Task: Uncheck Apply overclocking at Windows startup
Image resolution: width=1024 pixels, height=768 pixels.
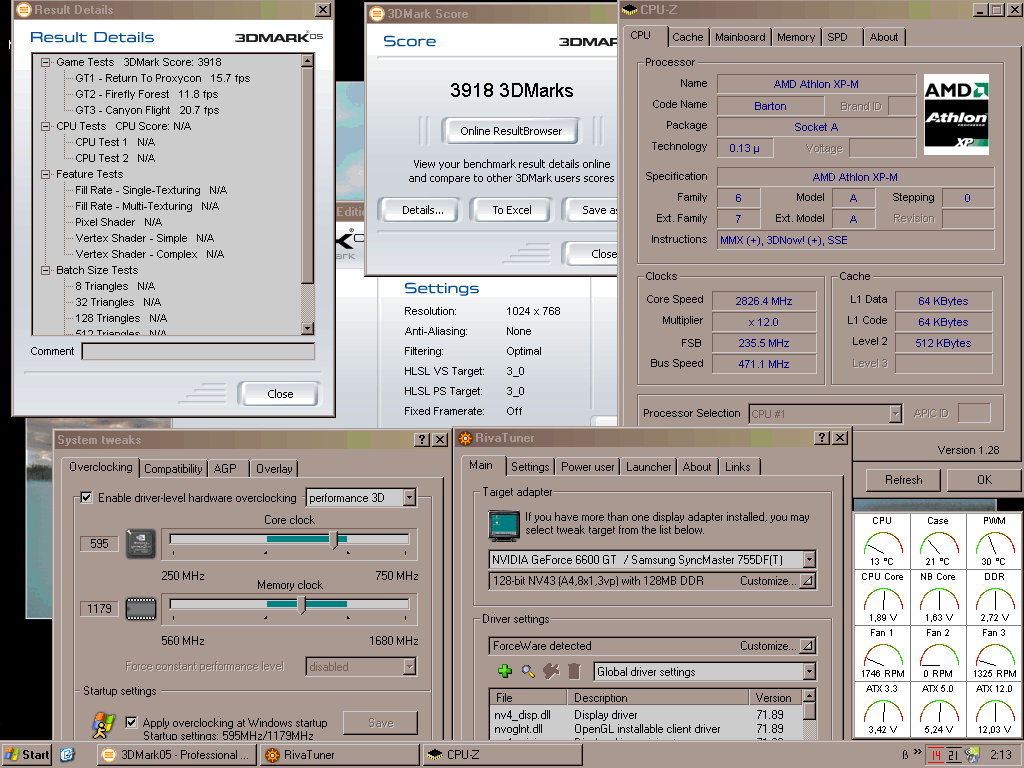Action: point(133,722)
